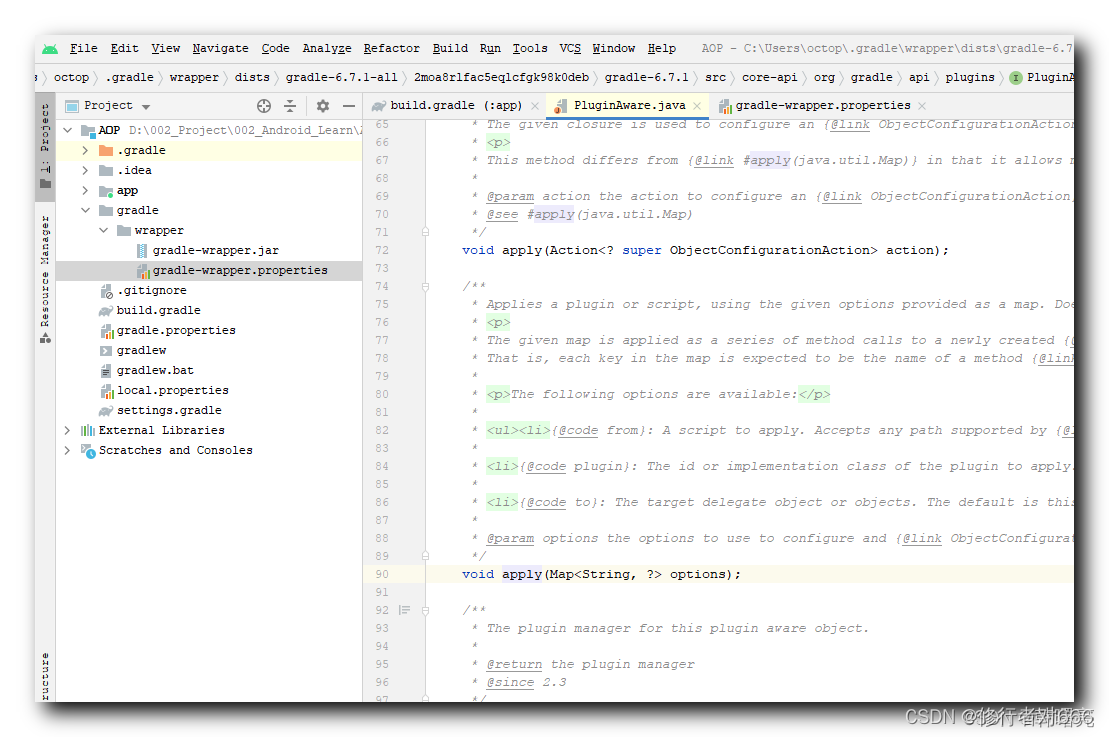Open the Refactor menu
The width and height of the screenshot is (1109, 737).
[391, 48]
